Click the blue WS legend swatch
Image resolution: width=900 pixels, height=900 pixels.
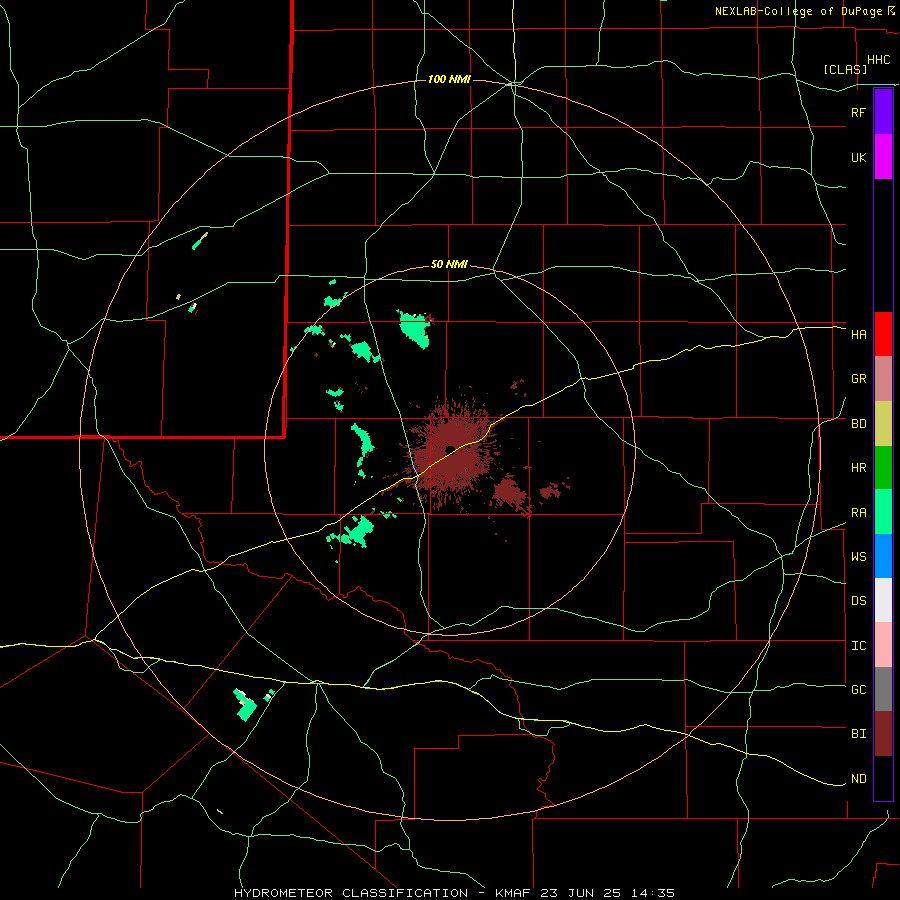coord(883,556)
